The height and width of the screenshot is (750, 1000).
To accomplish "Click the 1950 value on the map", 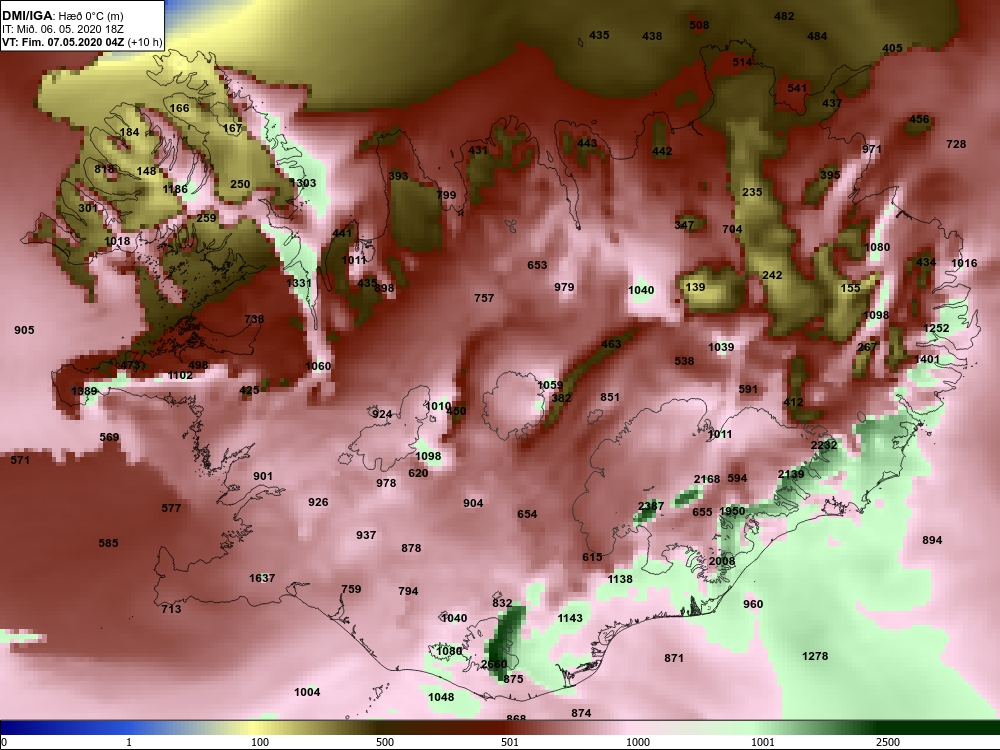I will tap(732, 511).
